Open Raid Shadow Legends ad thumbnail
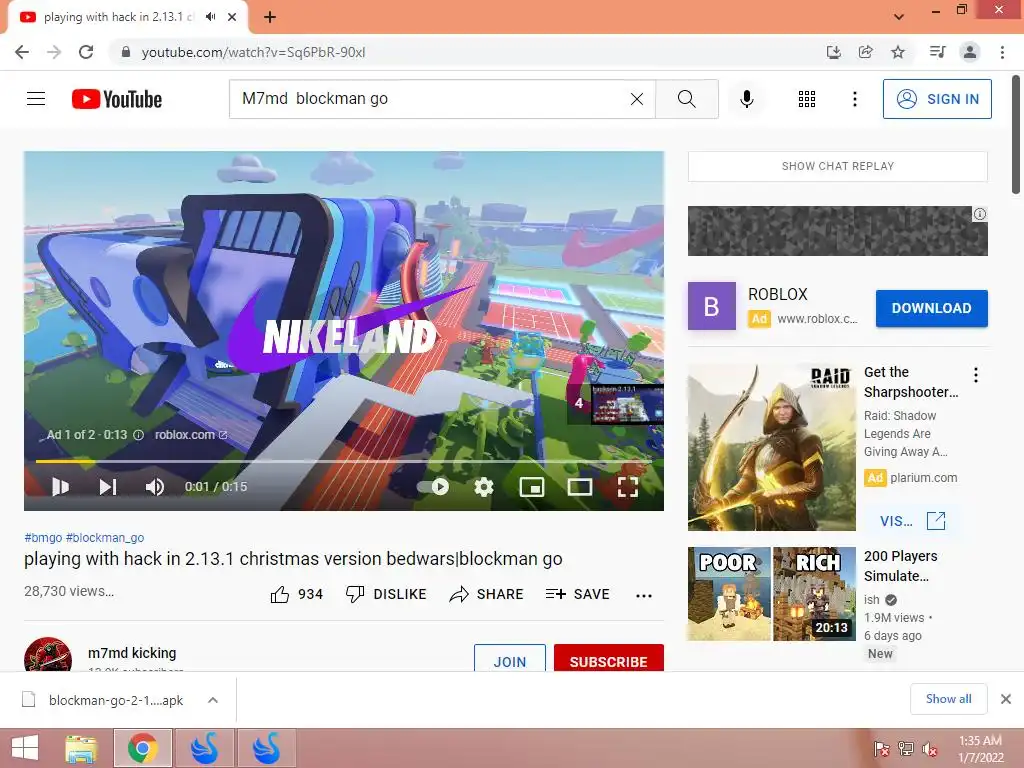Image resolution: width=1024 pixels, height=768 pixels. pyautogui.click(x=772, y=447)
